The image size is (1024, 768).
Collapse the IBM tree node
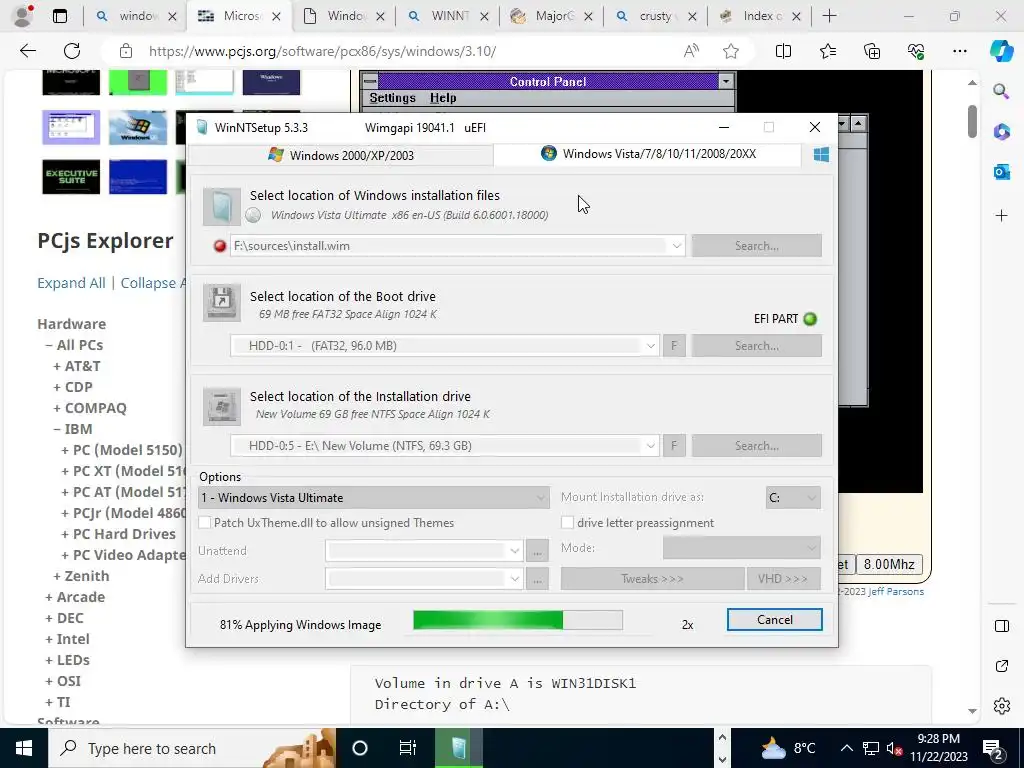pyautogui.click(x=57, y=429)
